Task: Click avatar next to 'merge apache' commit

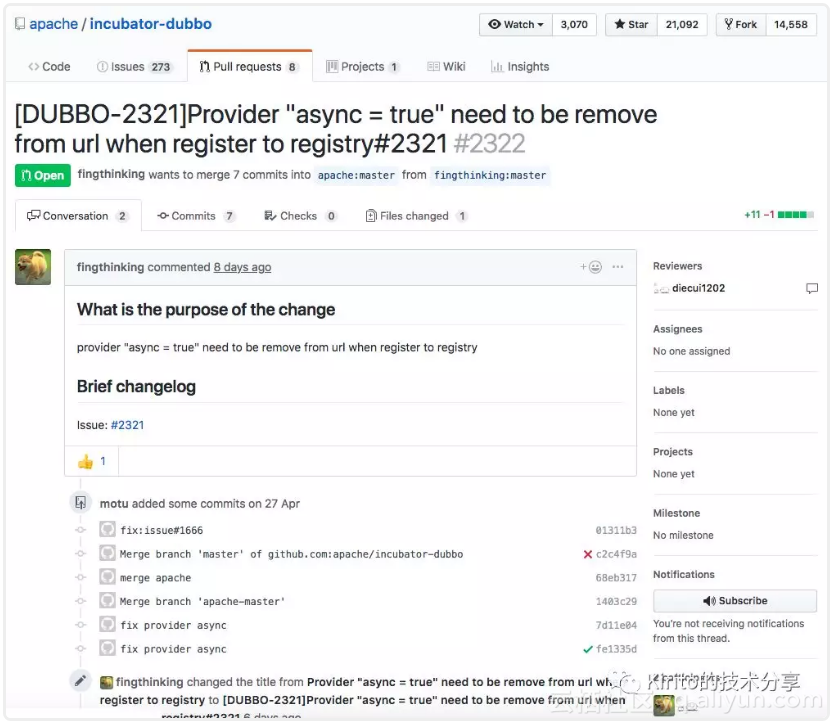Action: click(x=107, y=577)
